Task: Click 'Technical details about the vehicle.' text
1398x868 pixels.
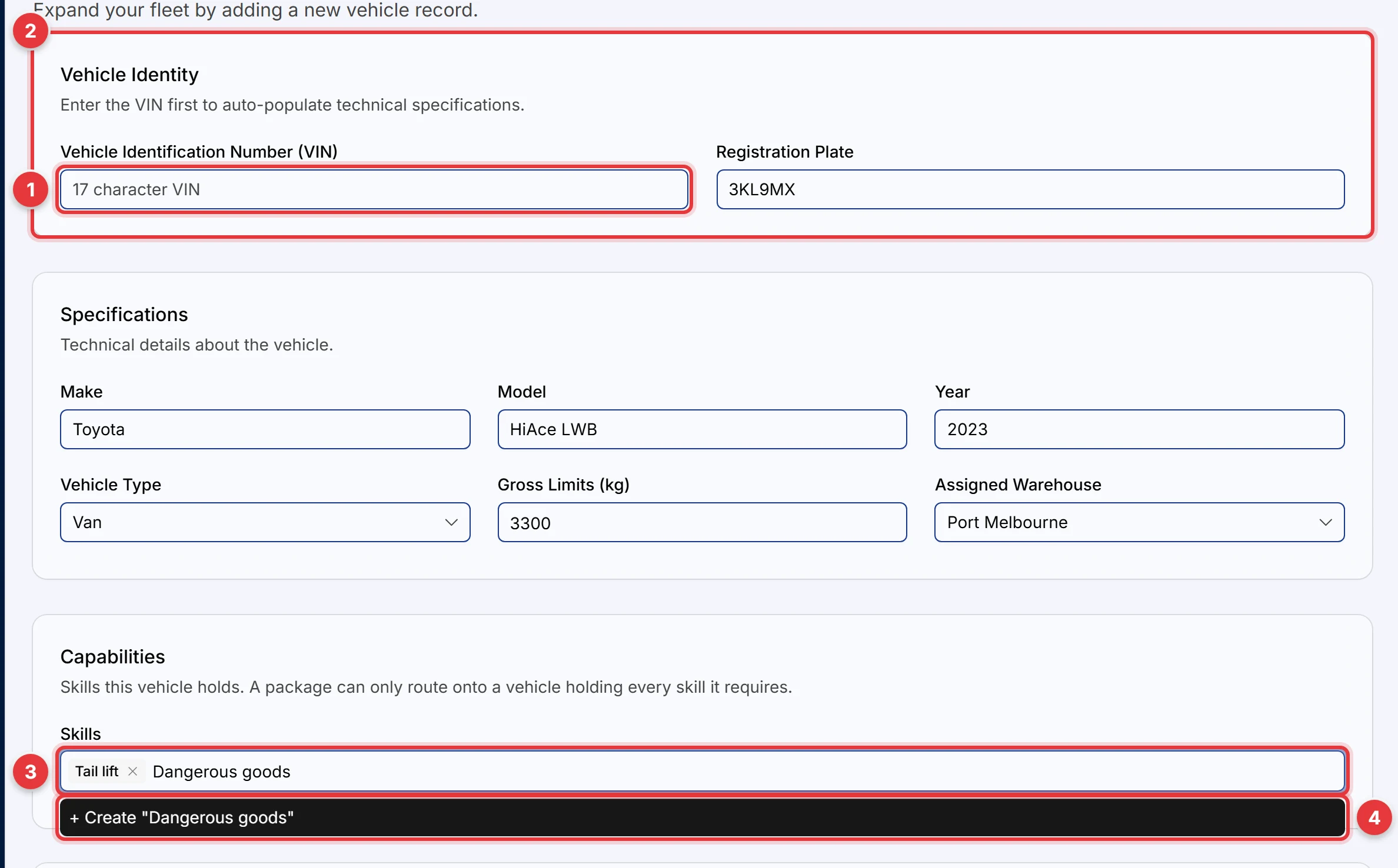Action: pos(197,345)
